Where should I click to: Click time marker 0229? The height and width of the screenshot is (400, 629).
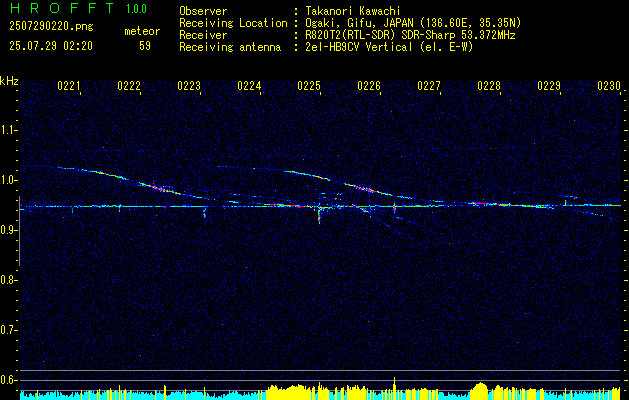click(549, 86)
